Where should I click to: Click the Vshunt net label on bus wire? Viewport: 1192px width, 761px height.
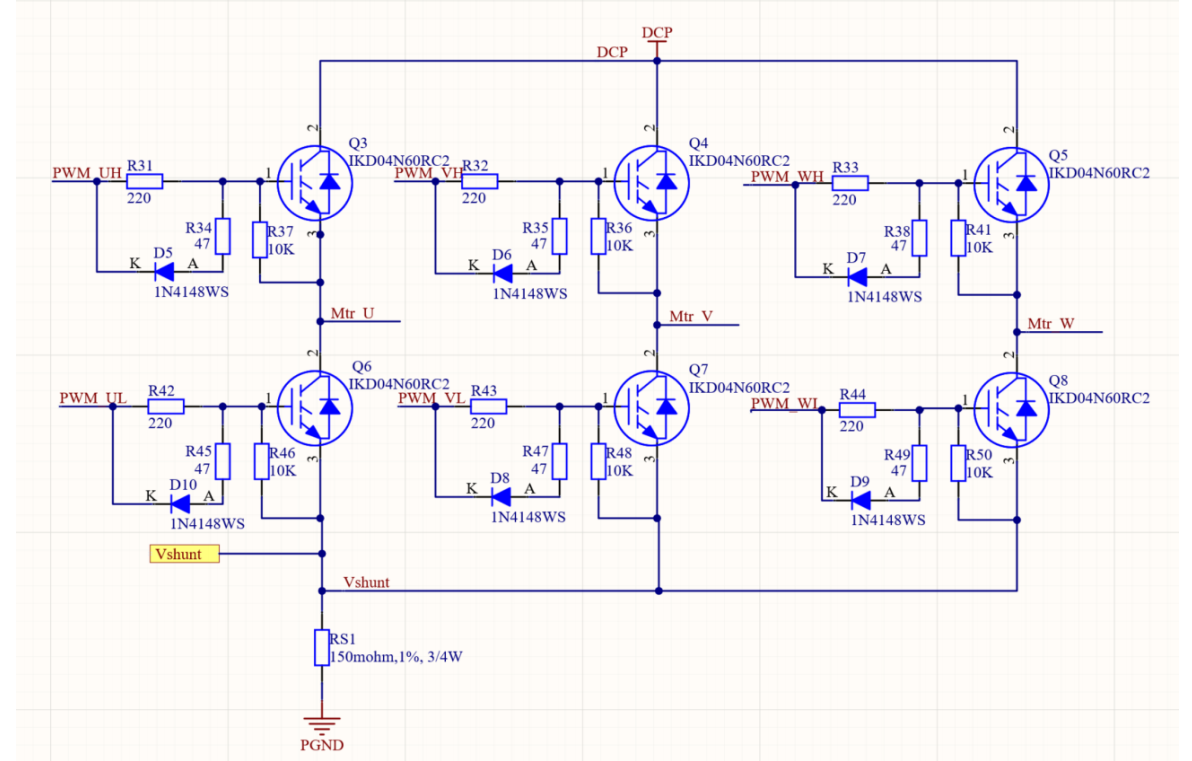(x=366, y=582)
